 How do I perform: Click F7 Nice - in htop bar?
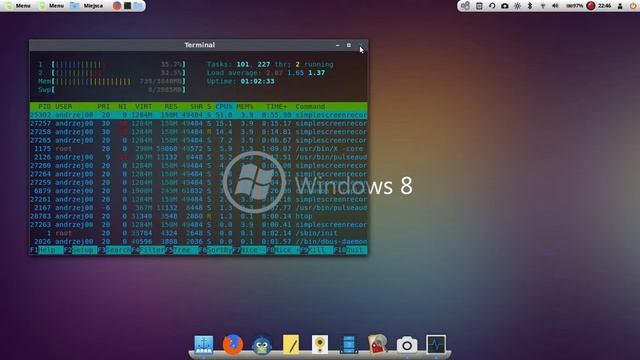249,250
